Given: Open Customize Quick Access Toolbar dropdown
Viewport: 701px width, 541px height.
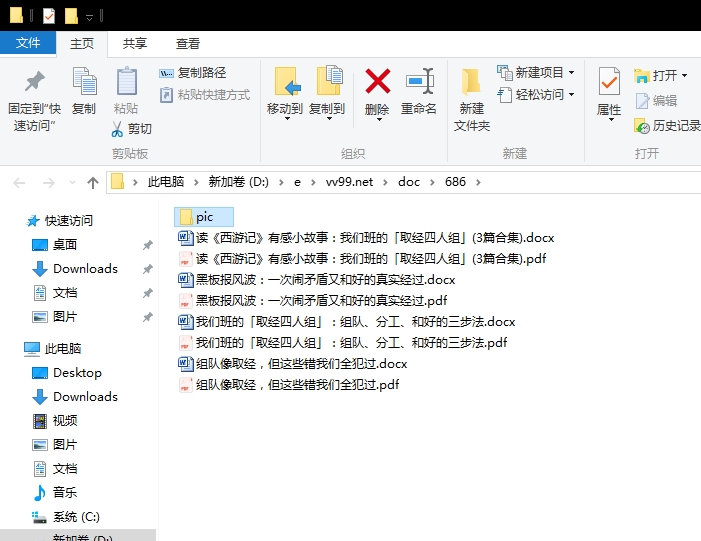Looking at the screenshot, I should coord(89,17).
